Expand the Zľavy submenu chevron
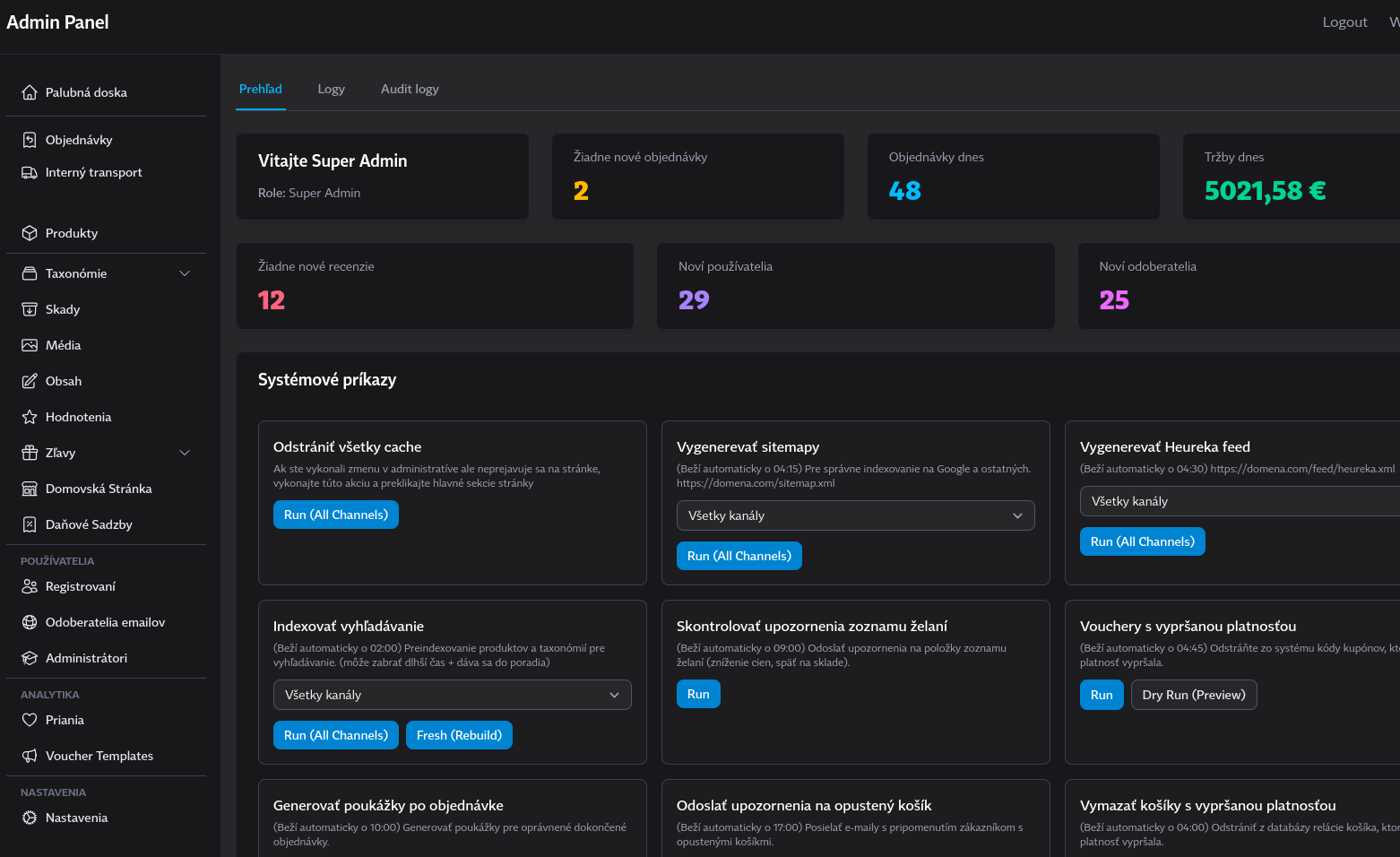 [x=185, y=453]
